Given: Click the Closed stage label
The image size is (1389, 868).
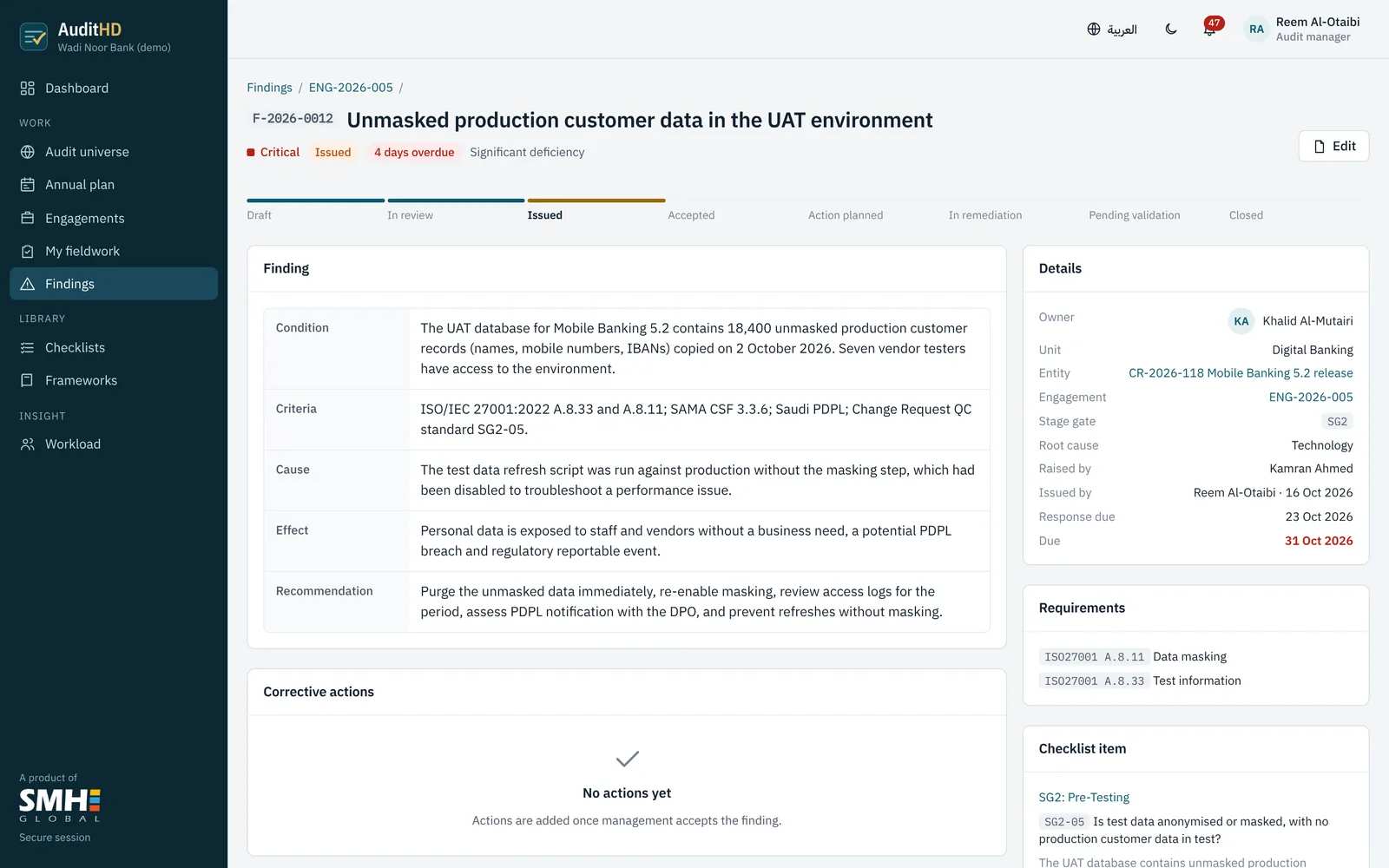Looking at the screenshot, I should coord(1246,215).
